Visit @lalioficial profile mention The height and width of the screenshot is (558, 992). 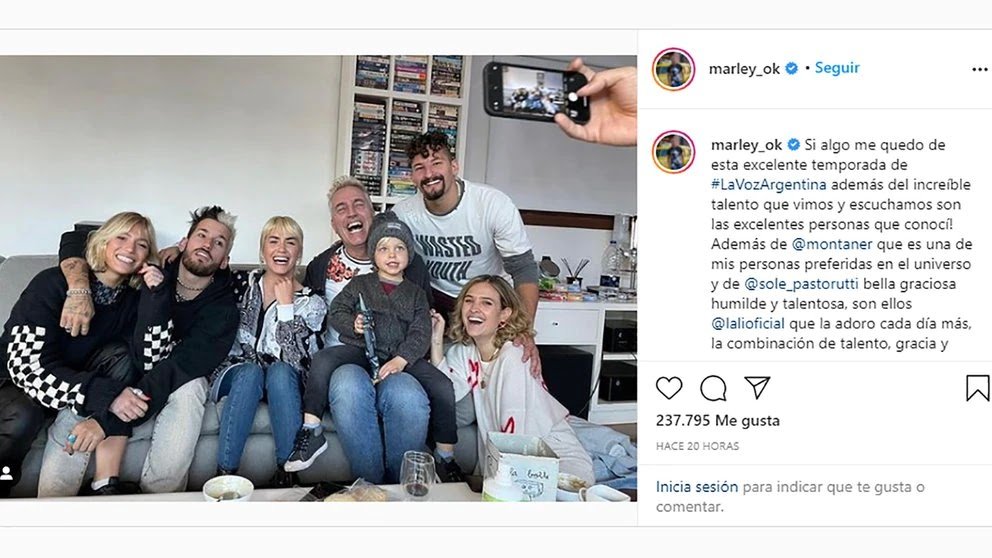click(748, 324)
